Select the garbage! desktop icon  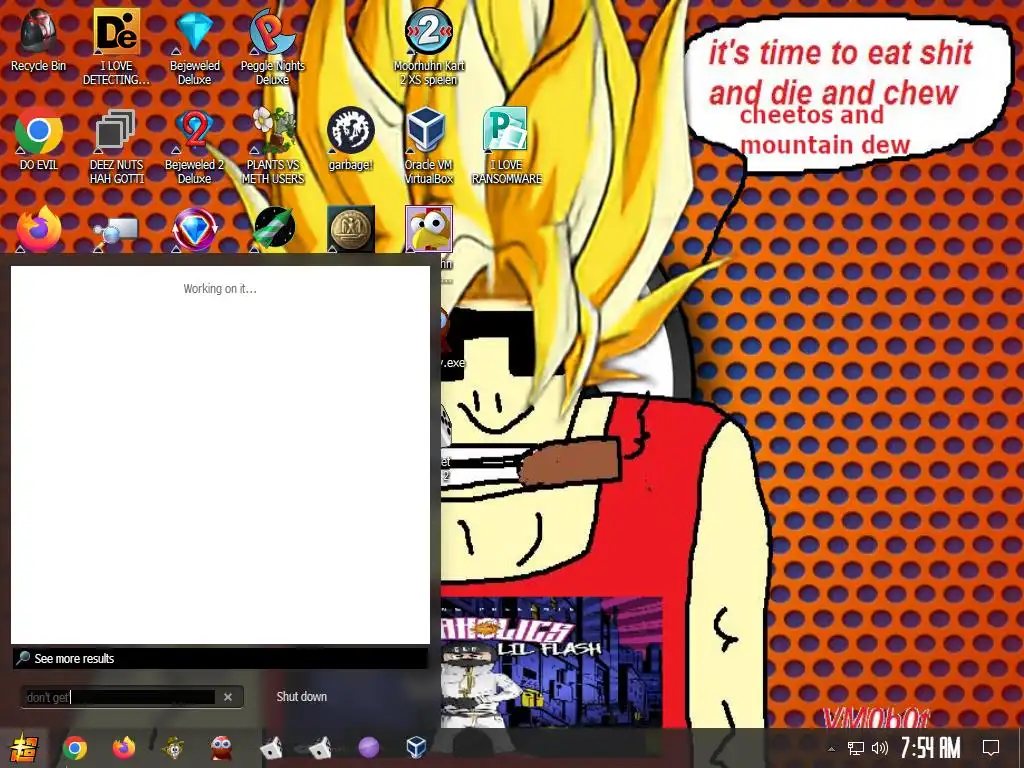(351, 138)
